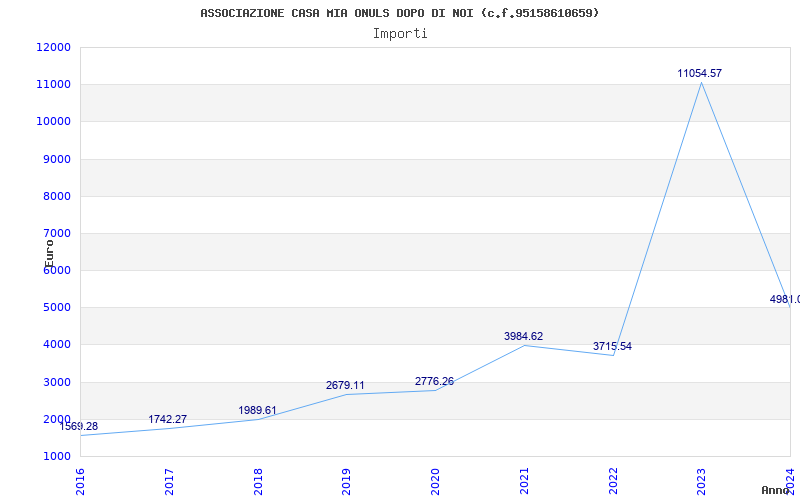Click y-axis value 5000
This screenshot has height=500, width=800.
click(x=56, y=308)
